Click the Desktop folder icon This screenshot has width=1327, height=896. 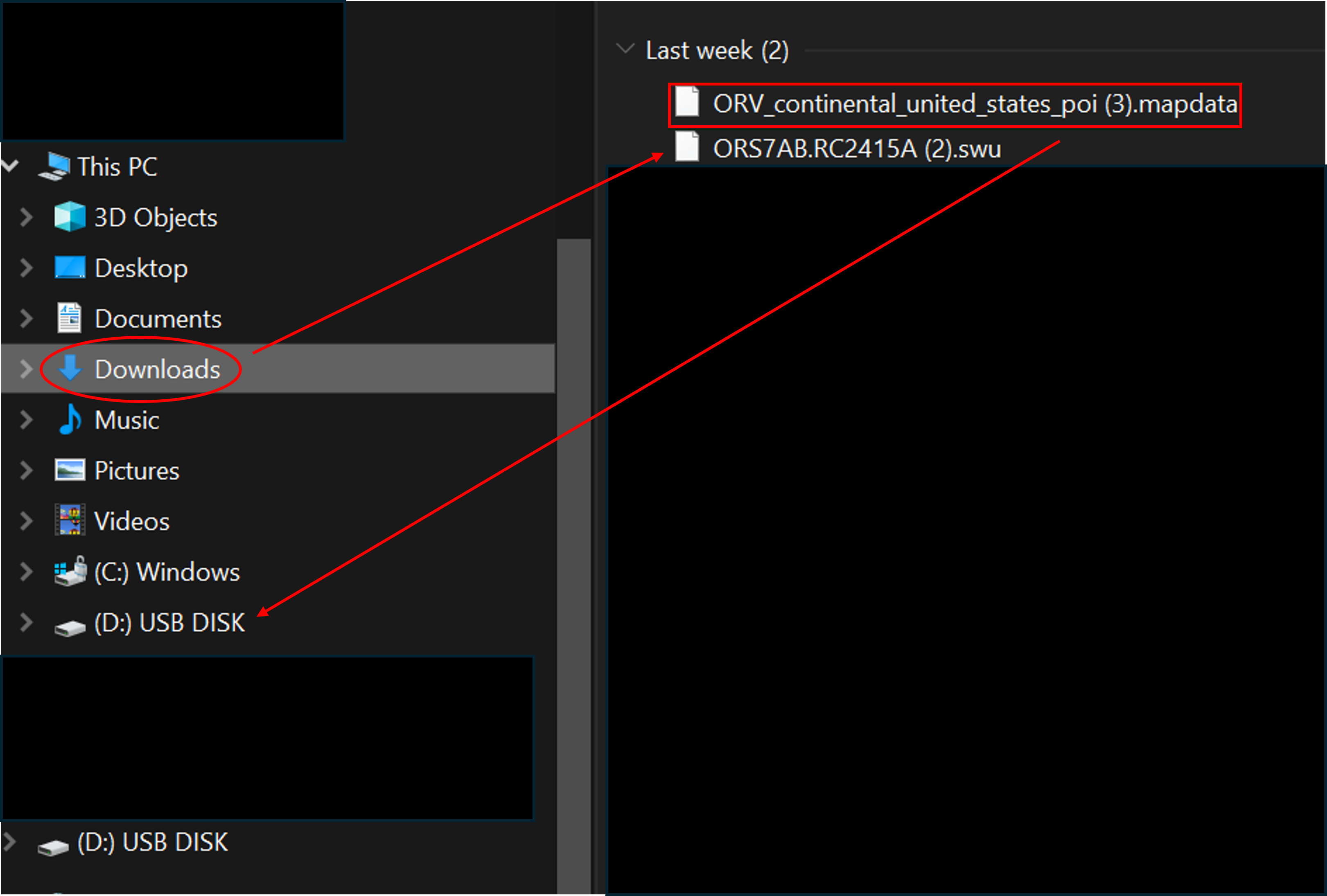click(x=70, y=267)
